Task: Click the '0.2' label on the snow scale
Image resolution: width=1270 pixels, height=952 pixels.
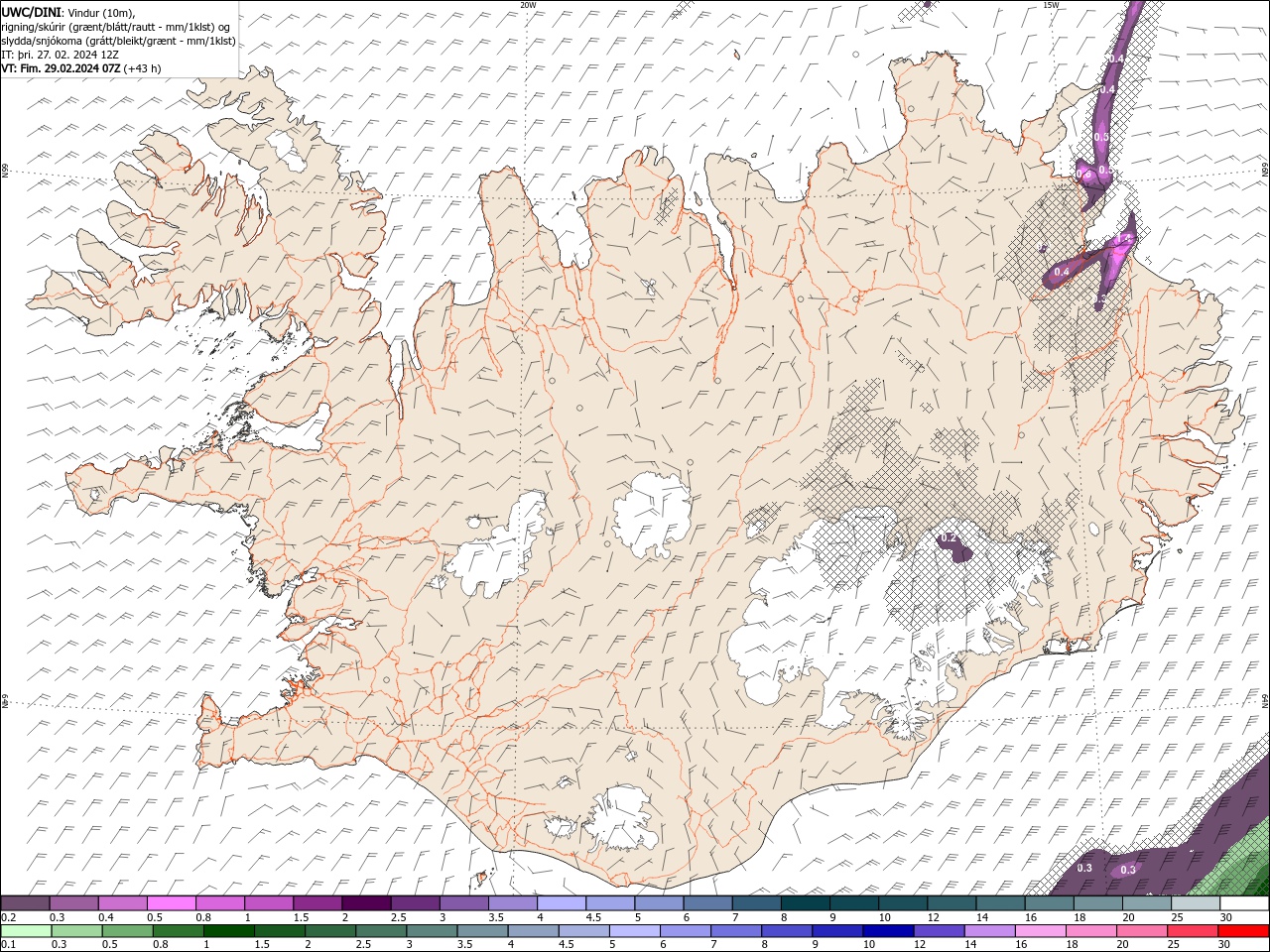Action: [x=8, y=917]
